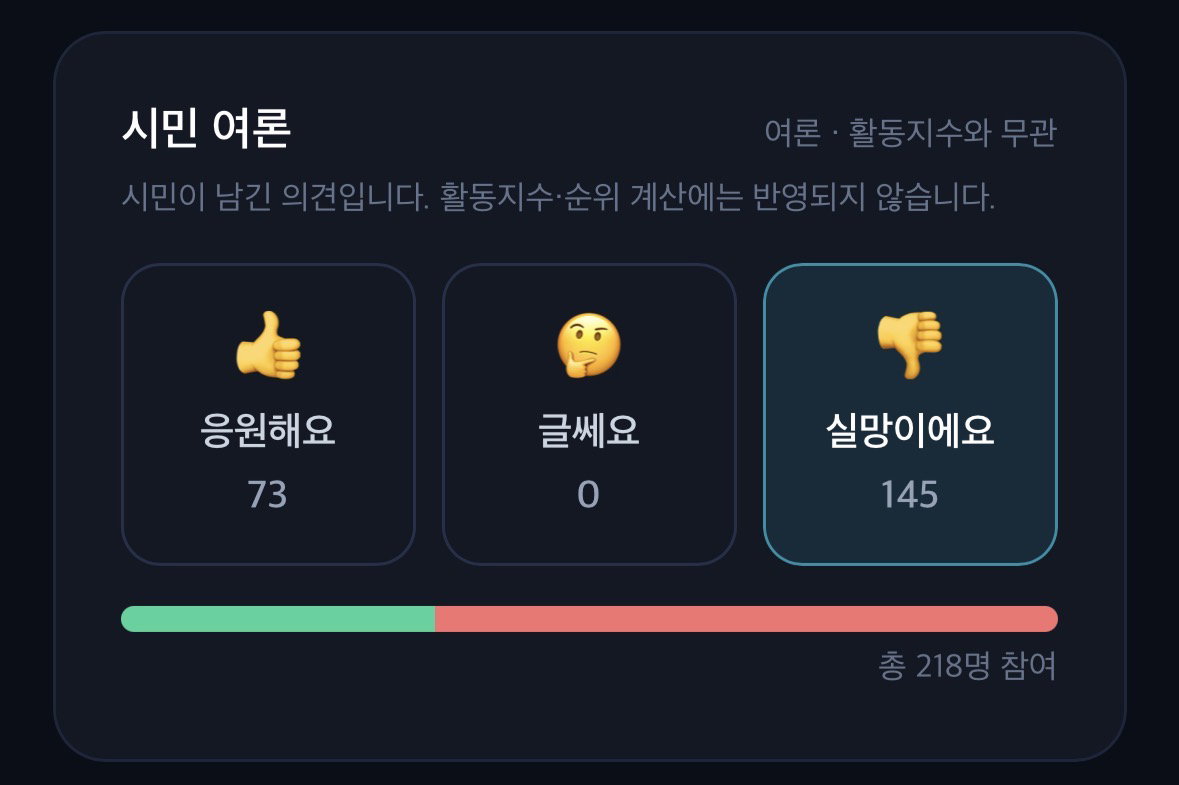Click the 시민 여론 heading
The image size is (1179, 785).
(206, 128)
